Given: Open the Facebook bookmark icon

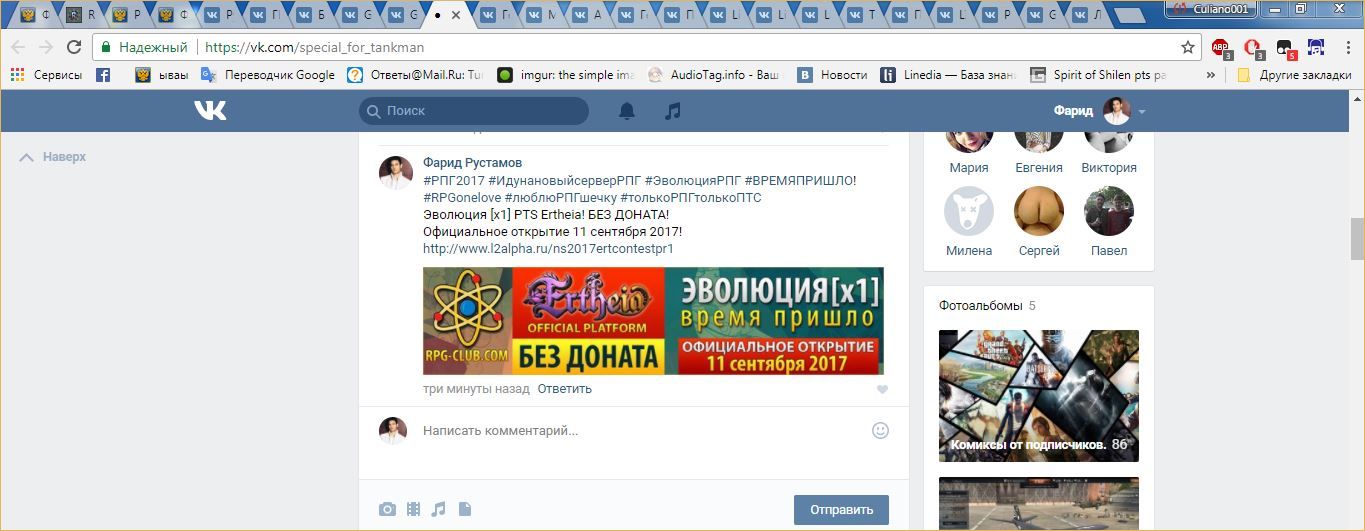Looking at the screenshot, I should point(103,74).
